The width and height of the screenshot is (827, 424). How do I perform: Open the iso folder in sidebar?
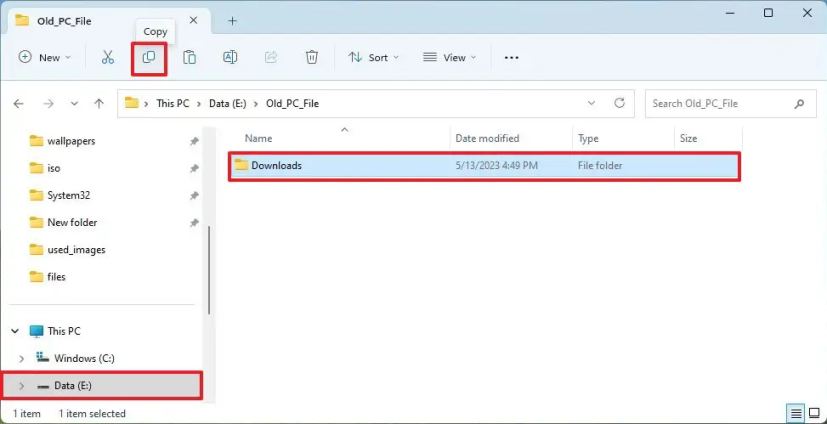point(54,168)
